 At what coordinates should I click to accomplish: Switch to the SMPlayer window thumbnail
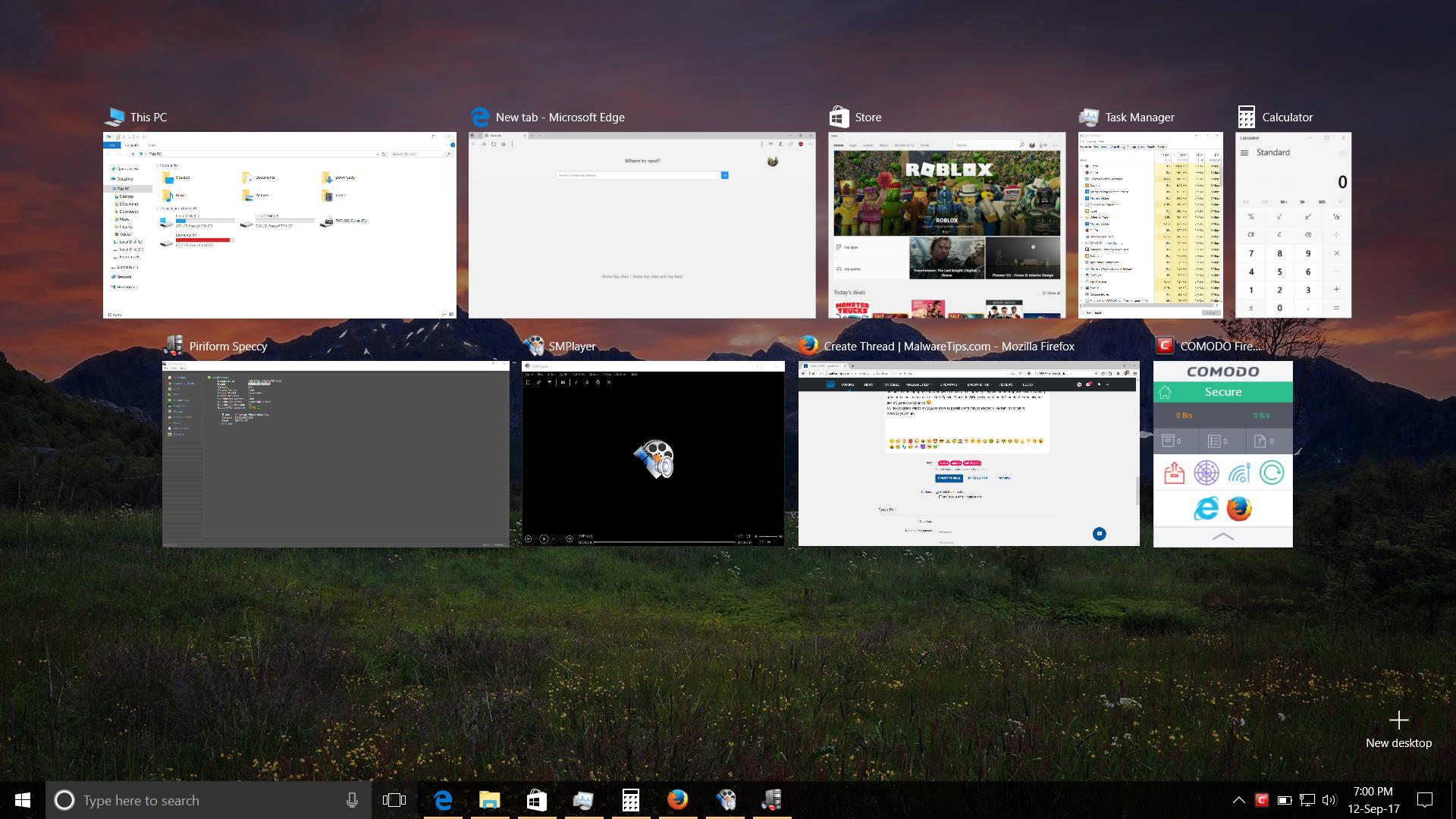pyautogui.click(x=652, y=453)
